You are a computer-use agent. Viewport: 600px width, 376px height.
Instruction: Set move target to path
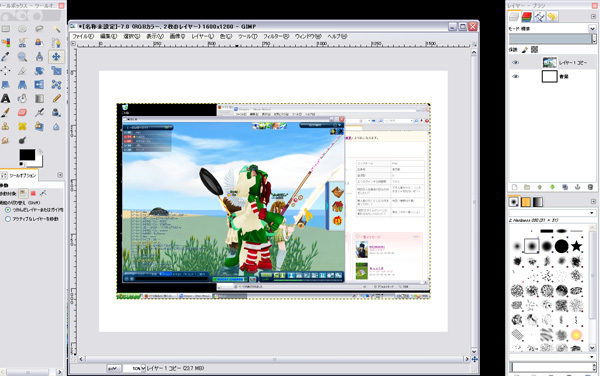pyautogui.click(x=43, y=193)
